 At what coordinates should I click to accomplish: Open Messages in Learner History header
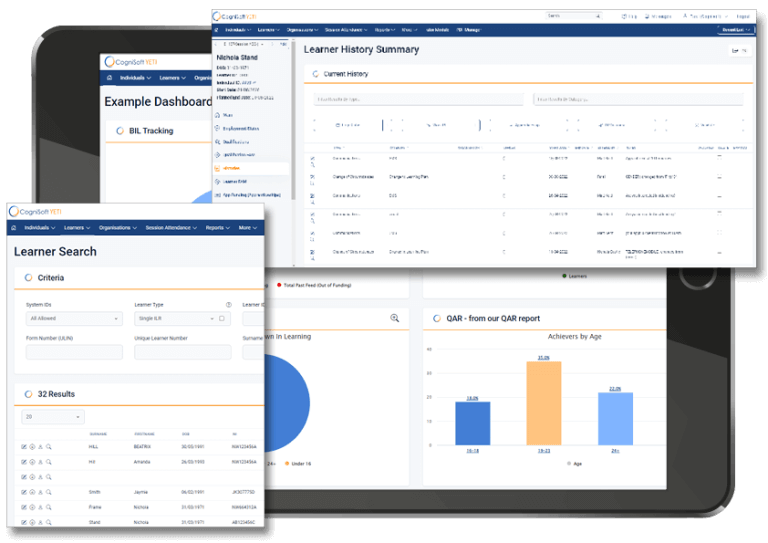(658, 16)
